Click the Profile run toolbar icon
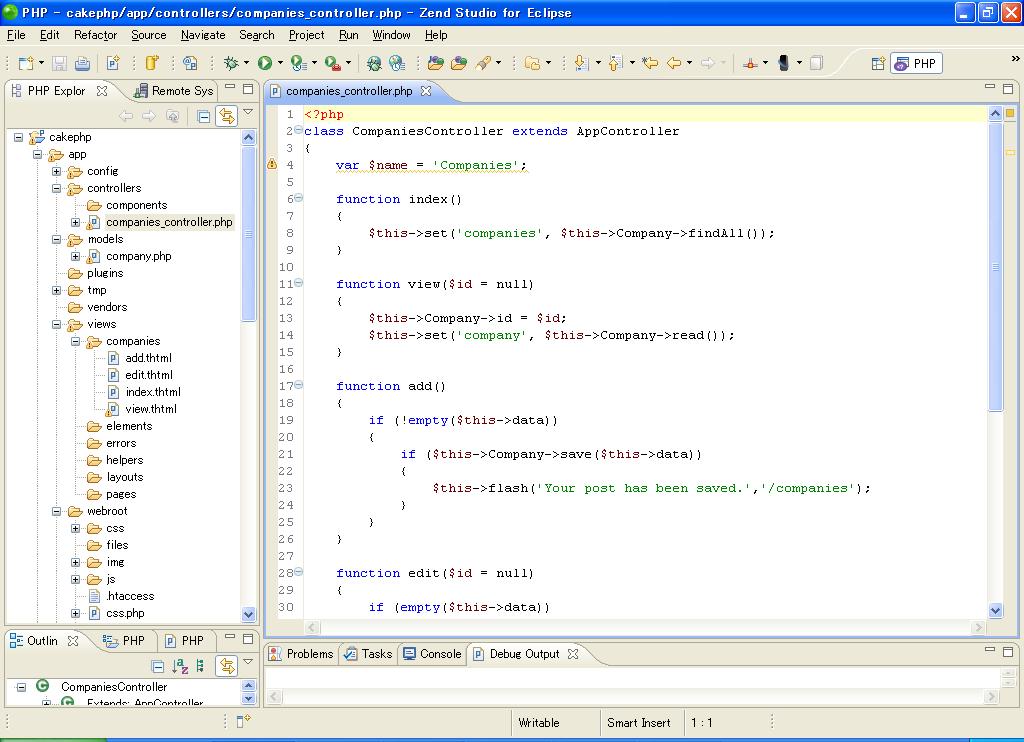 (x=298, y=63)
